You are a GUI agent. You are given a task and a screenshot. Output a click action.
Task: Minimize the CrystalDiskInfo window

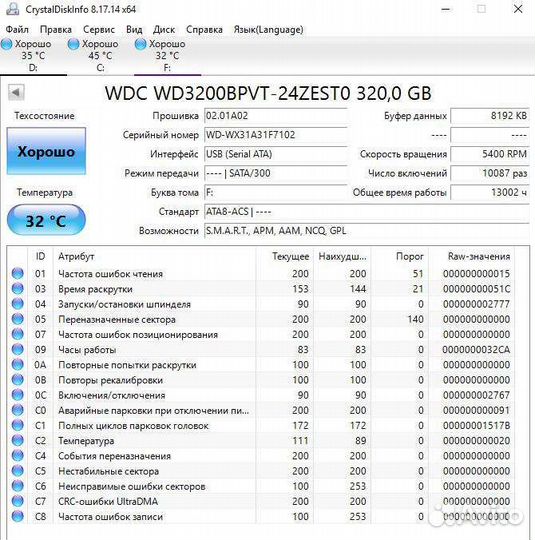pos(446,9)
